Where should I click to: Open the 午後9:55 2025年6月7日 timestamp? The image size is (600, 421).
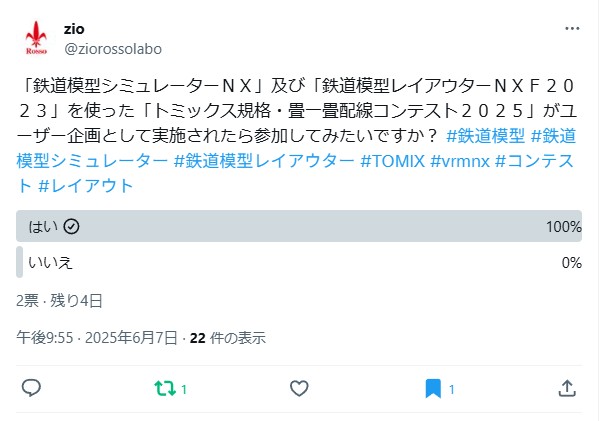pos(97,338)
